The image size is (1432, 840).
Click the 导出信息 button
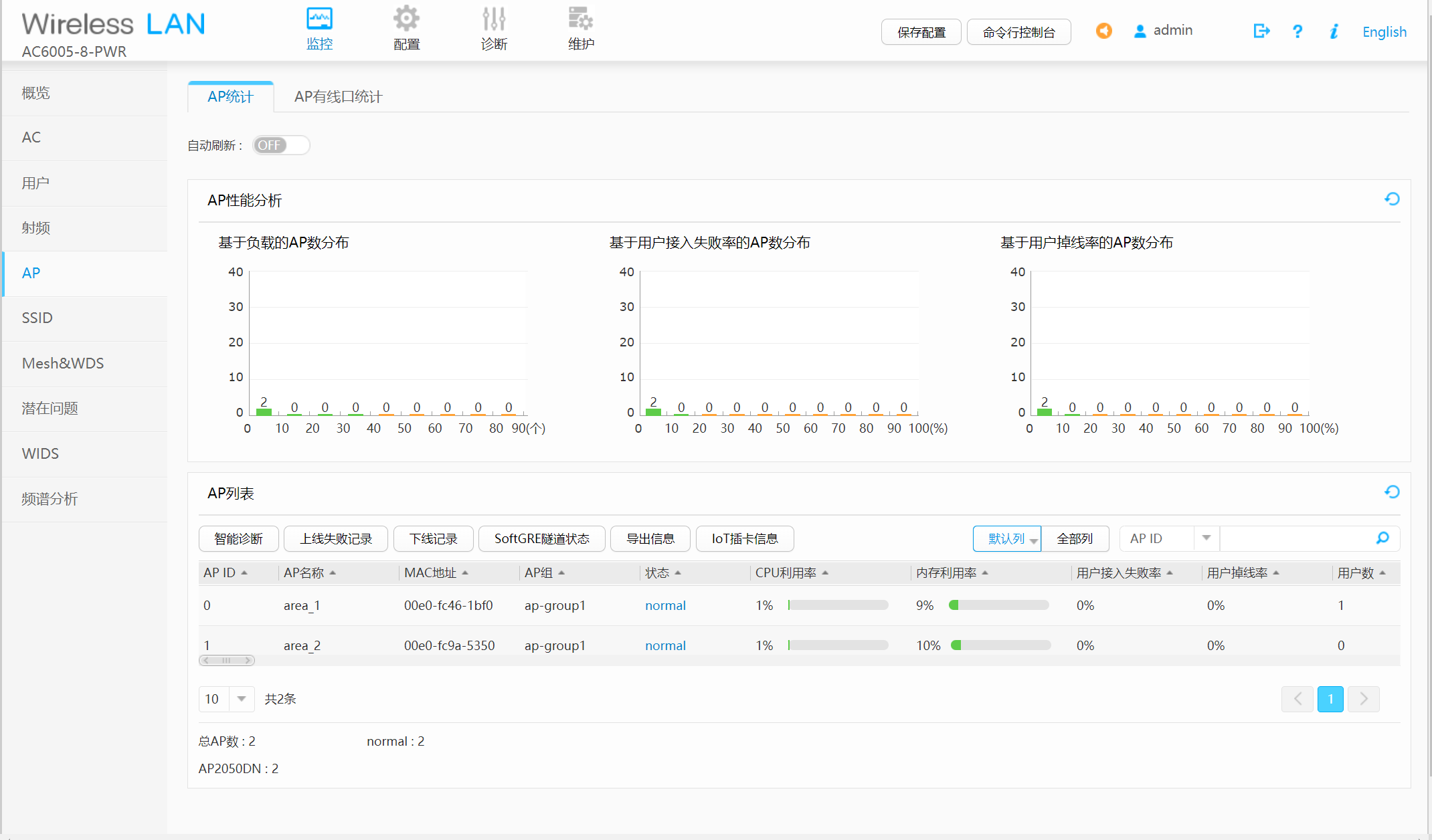(x=650, y=538)
